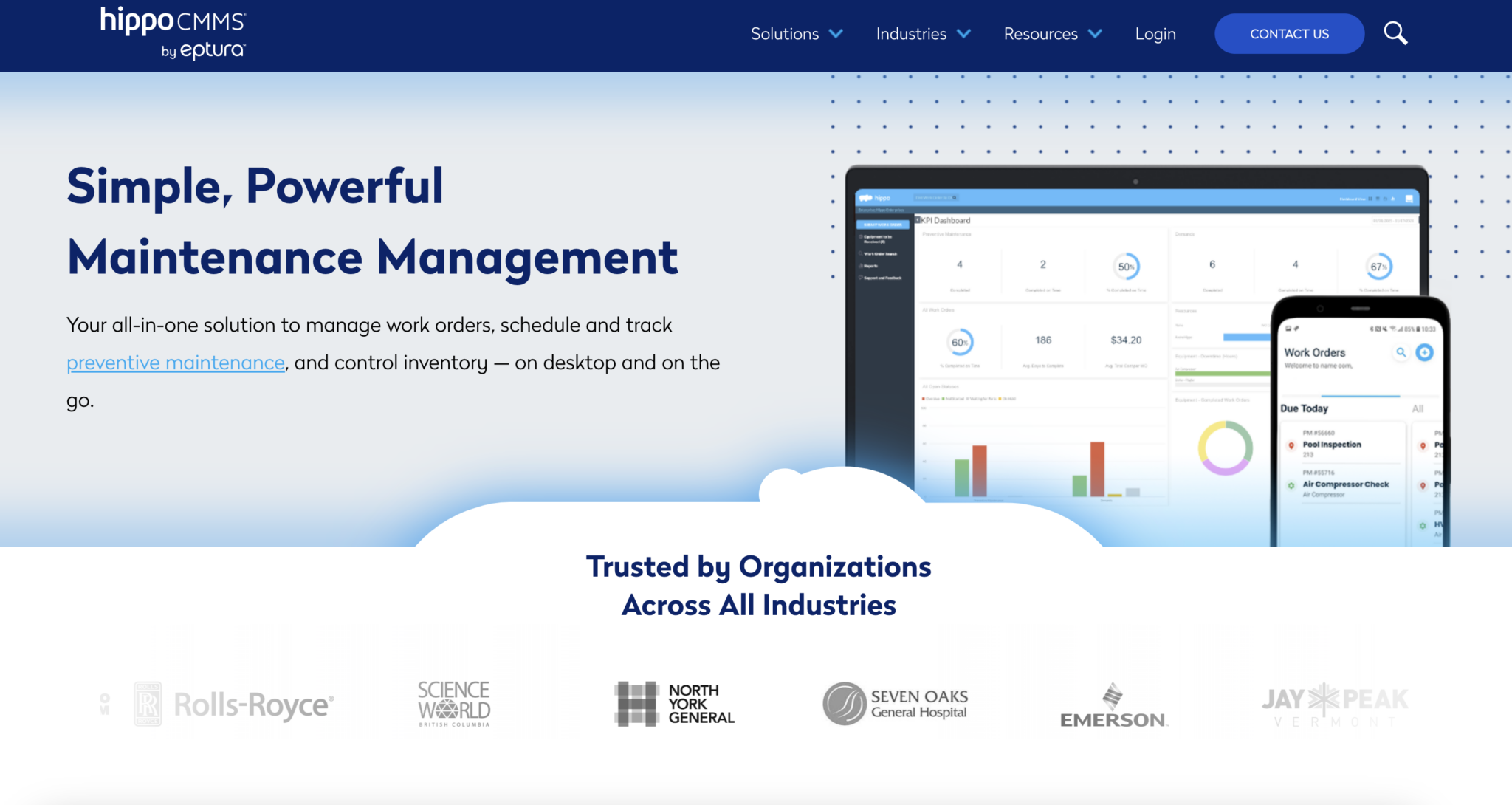Click the blue plus icon to add a work order
1512x805 pixels.
click(1425, 353)
